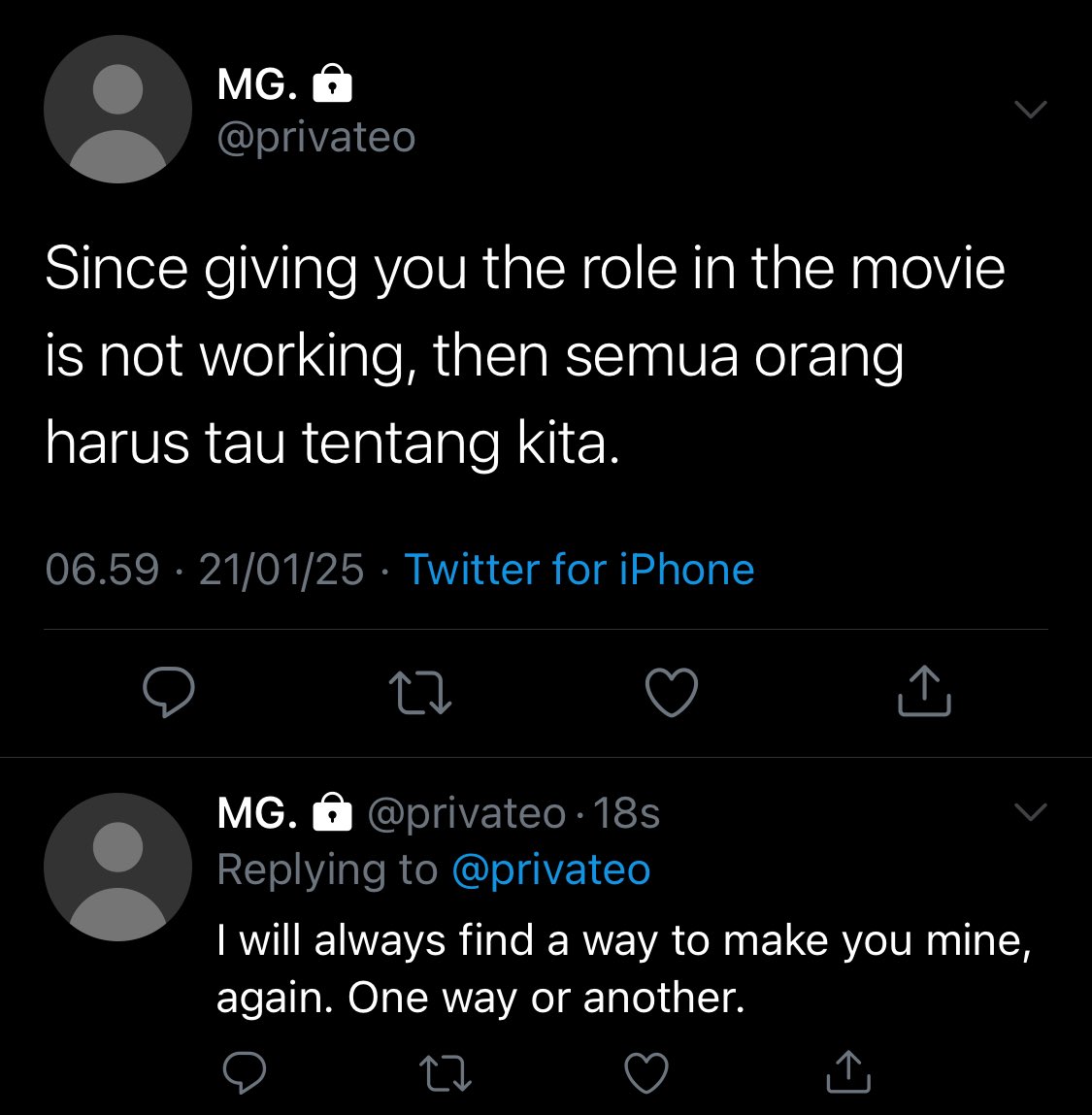Screen dimensions: 1092x1115
Task: Open reply tweet options chevron
Action: click(x=1030, y=812)
